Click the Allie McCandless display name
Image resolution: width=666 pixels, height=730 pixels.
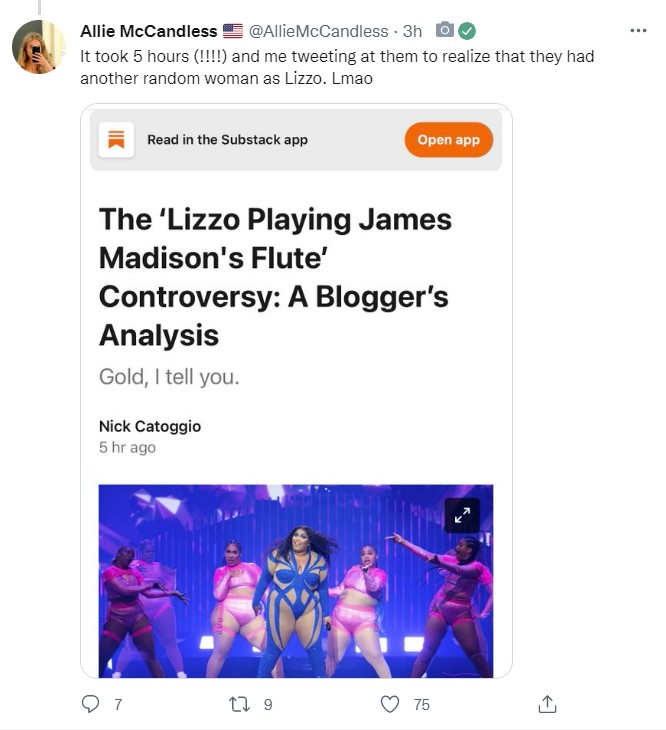148,31
